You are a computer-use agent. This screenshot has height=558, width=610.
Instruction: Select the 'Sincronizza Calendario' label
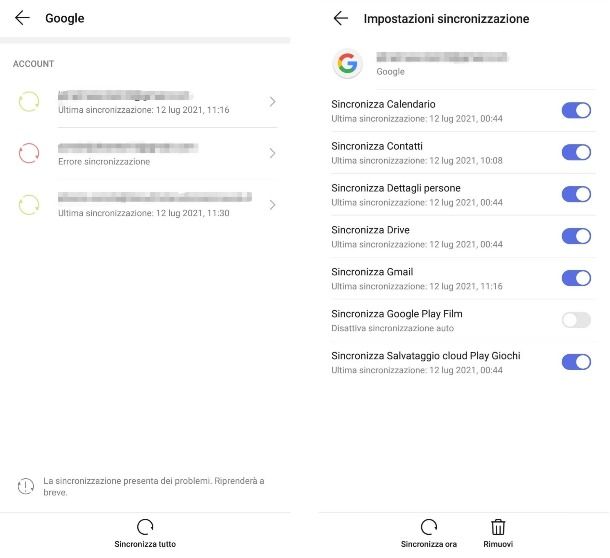[x=383, y=104]
